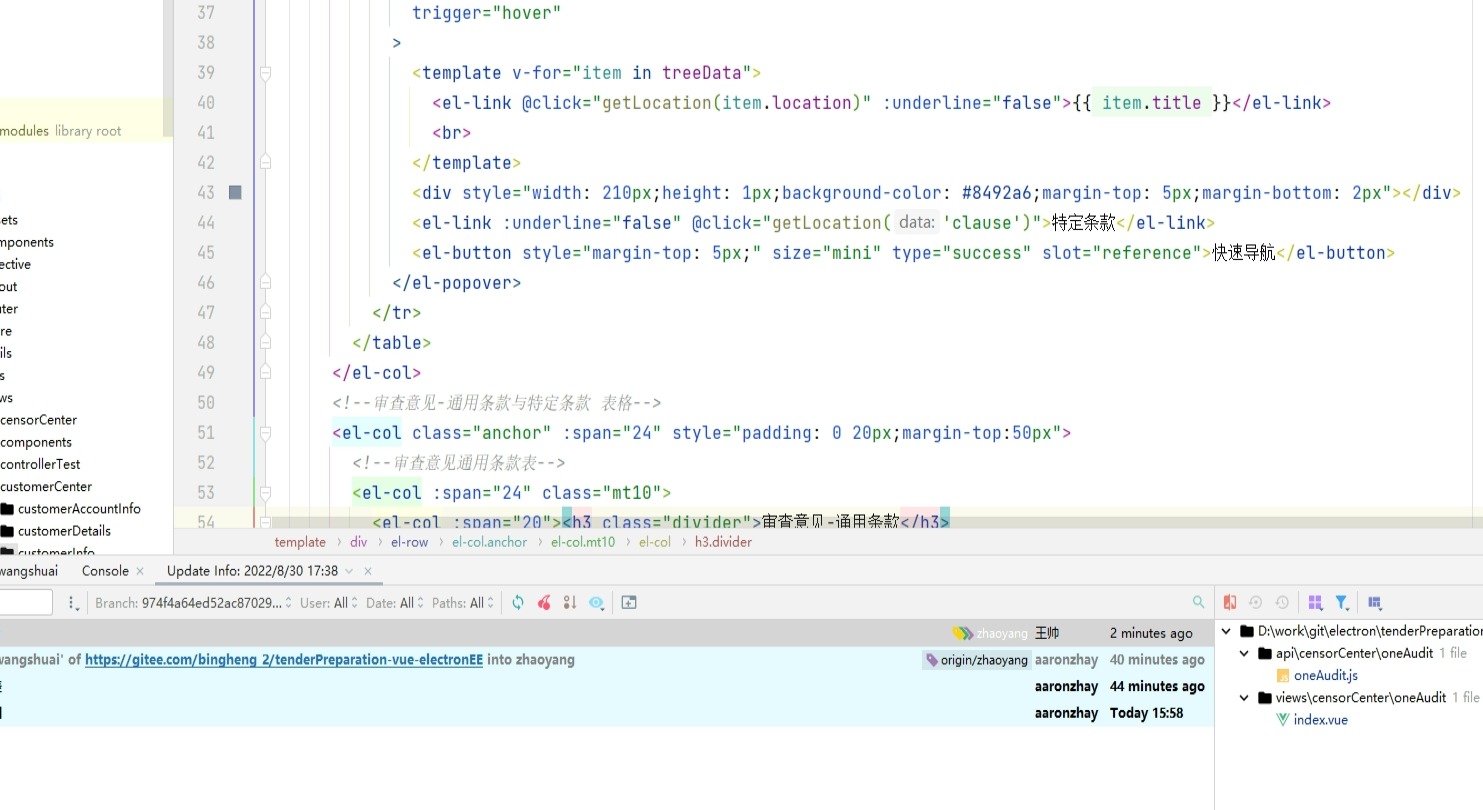Click the gutter marker on line 43
Image resolution: width=1483 pixels, height=810 pixels.
click(x=235, y=192)
